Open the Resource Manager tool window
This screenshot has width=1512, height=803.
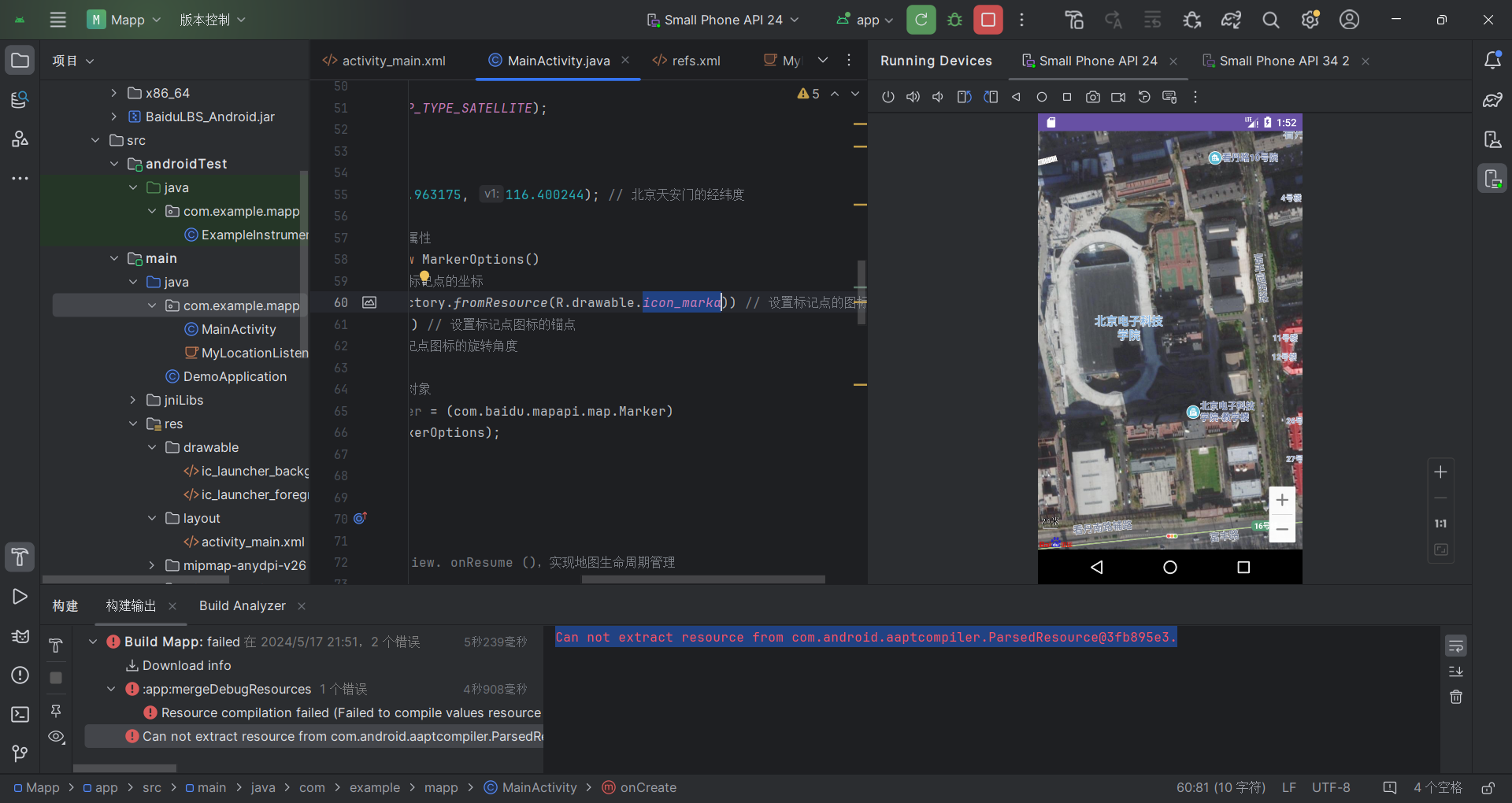[20, 100]
